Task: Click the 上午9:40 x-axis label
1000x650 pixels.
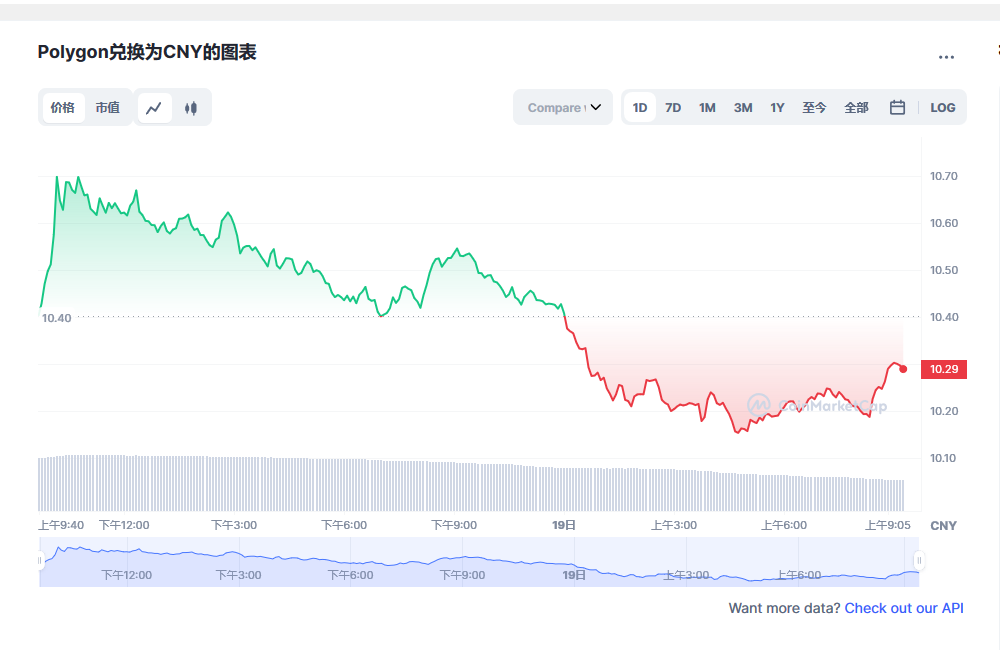Action: point(61,525)
